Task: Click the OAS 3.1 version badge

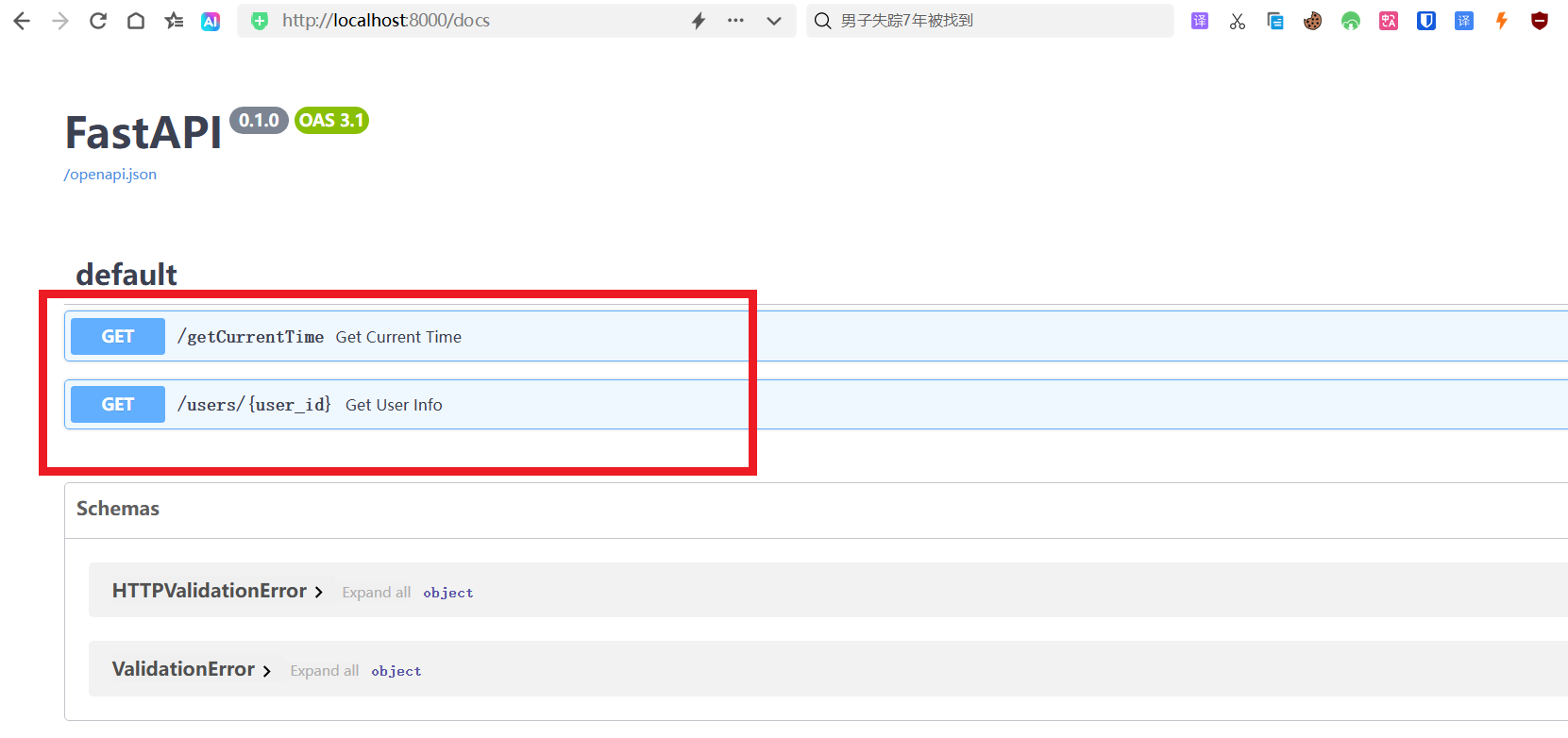Action: click(331, 121)
